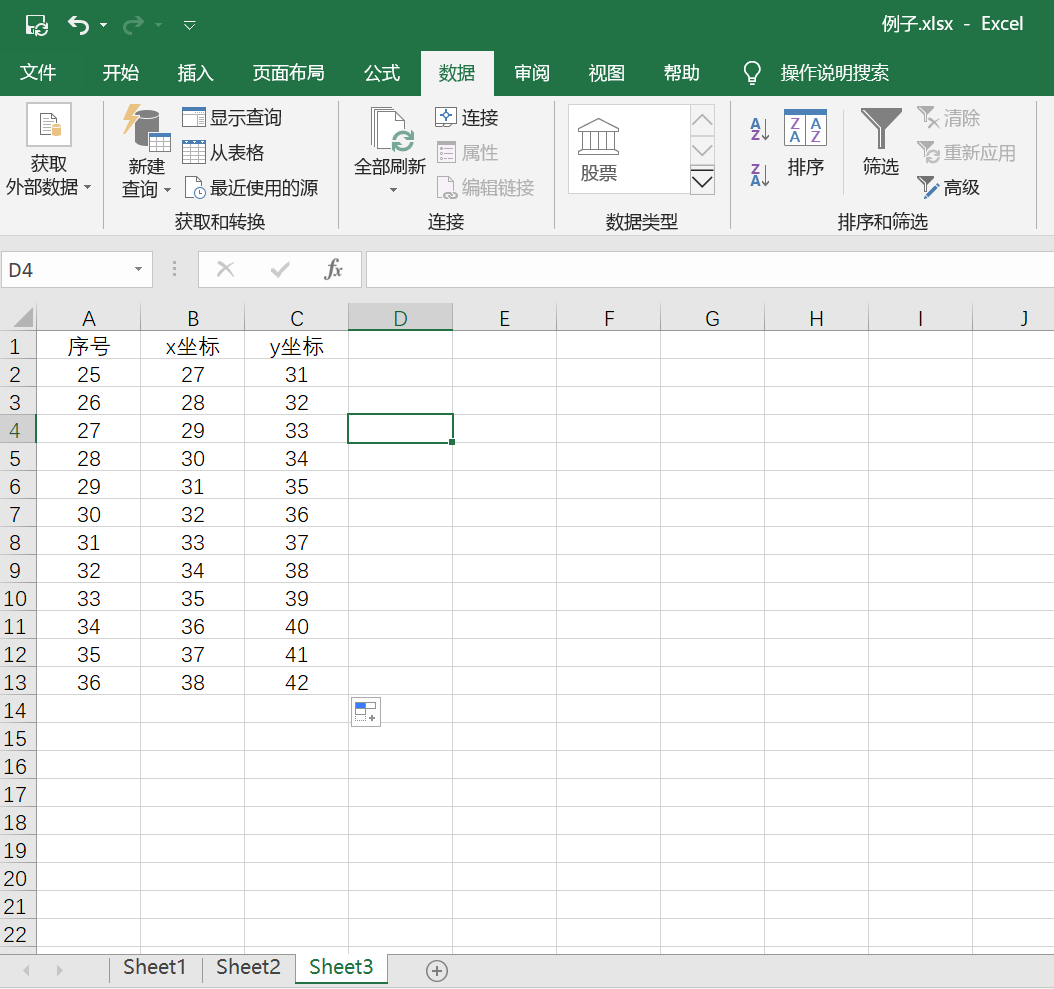Click the lightbulb 操作说明搜索 icon
Viewport: 1054px width, 989px height.
click(x=752, y=73)
